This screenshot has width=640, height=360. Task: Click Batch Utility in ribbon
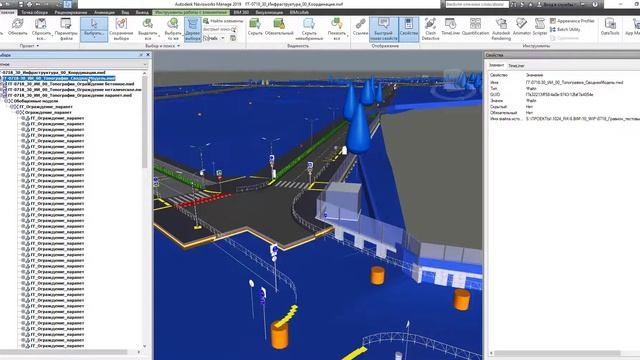coord(565,29)
